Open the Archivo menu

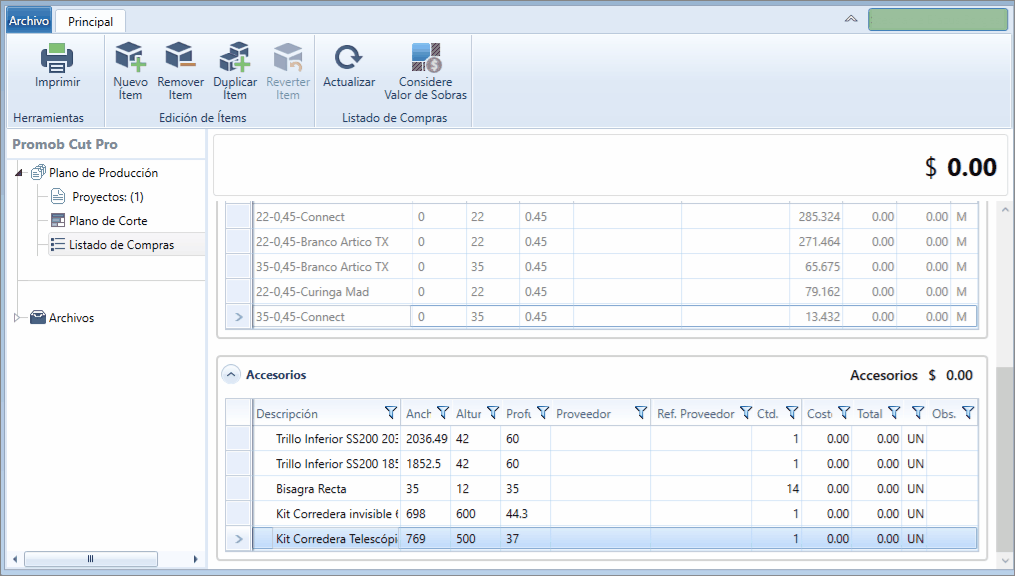tap(28, 21)
